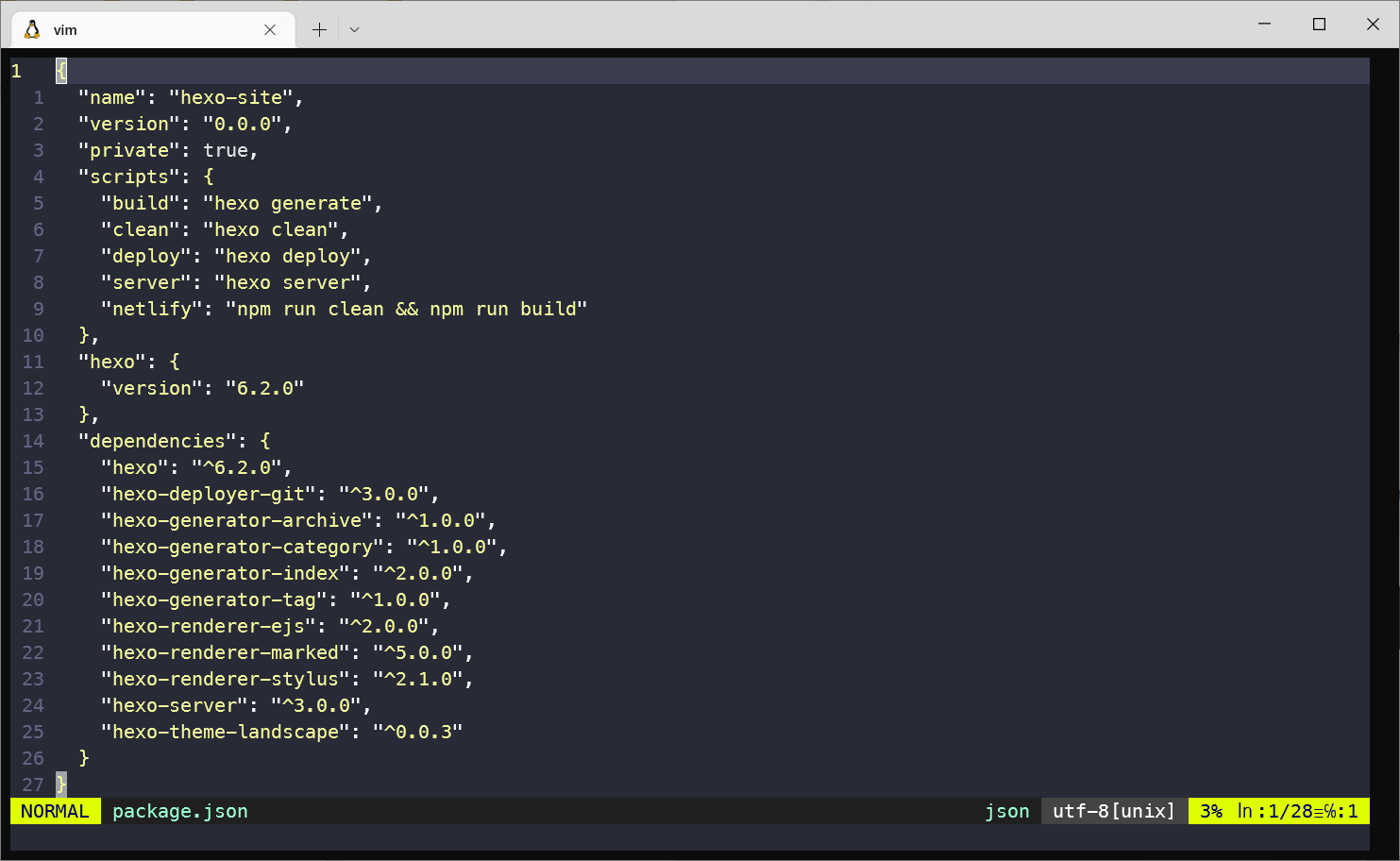1400x861 pixels.
Task: Click the "deploy" script key
Action: click(146, 256)
